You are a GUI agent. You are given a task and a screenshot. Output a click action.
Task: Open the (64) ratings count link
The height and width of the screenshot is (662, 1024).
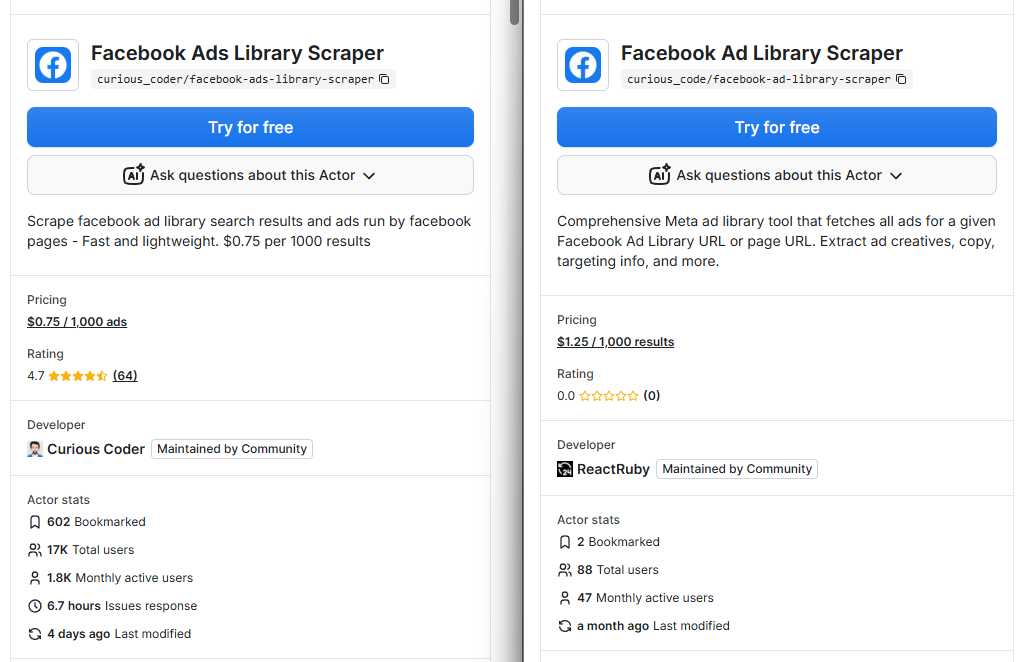125,376
